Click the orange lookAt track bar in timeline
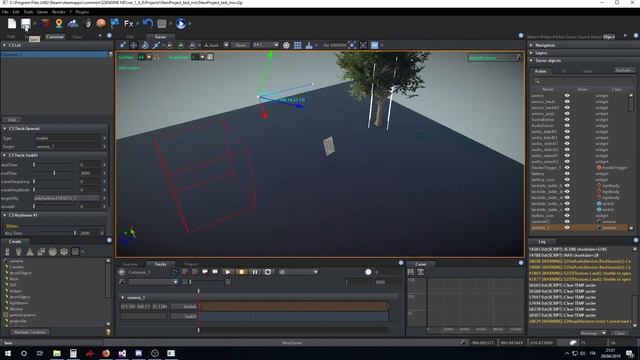 pyautogui.click(x=294, y=306)
